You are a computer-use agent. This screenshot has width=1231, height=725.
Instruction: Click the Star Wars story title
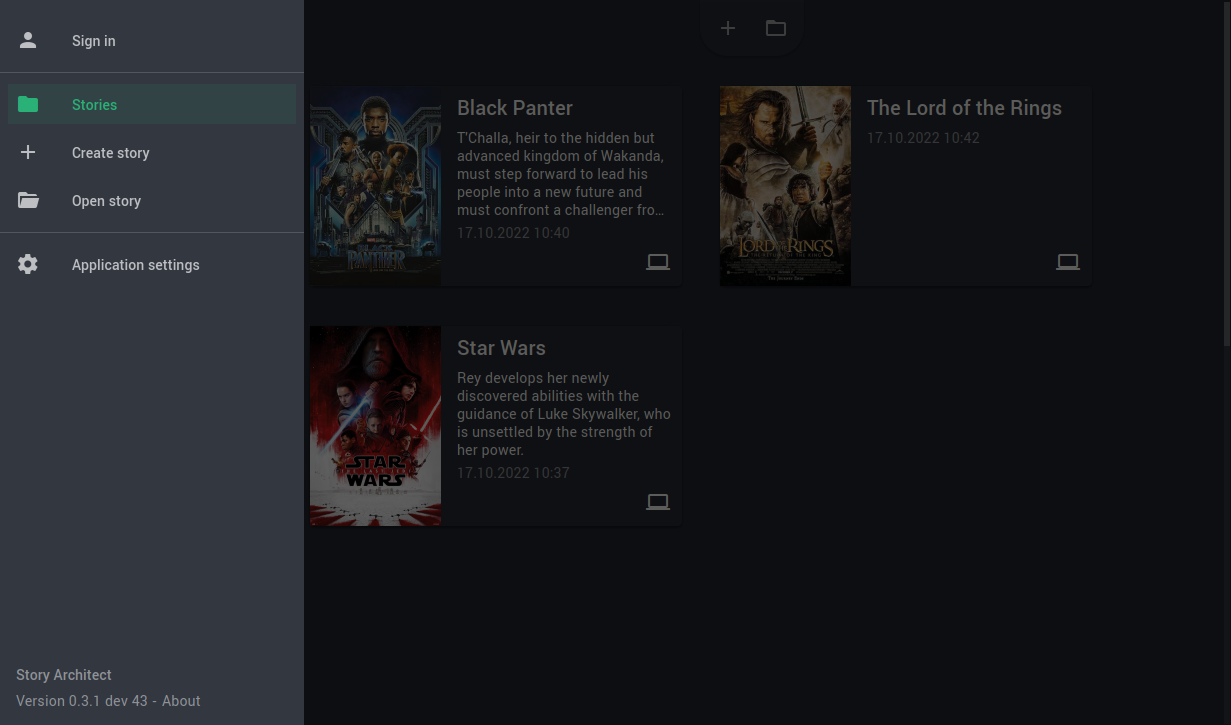click(501, 348)
